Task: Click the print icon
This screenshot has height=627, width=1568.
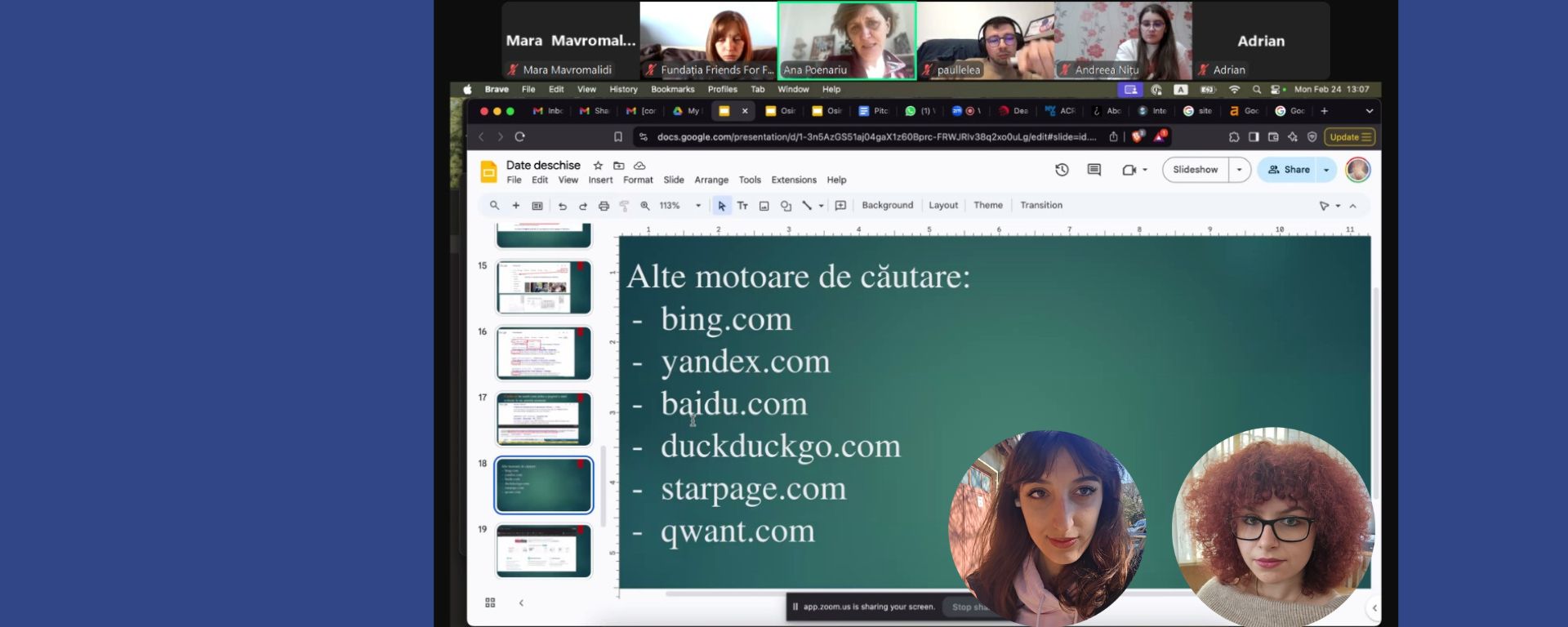Action: (604, 206)
